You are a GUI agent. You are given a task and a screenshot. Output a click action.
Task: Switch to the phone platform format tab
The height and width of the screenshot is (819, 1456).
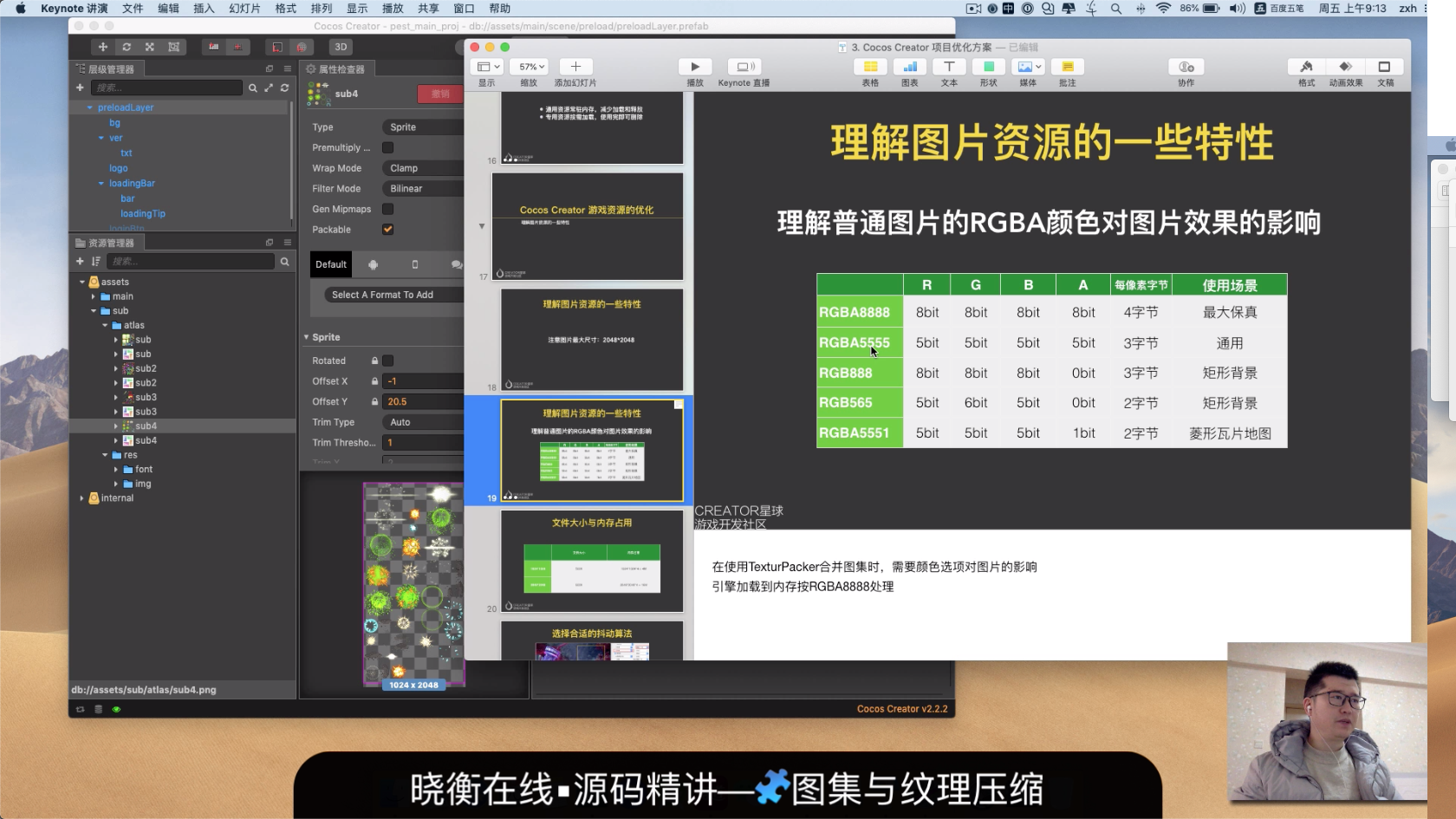(414, 264)
